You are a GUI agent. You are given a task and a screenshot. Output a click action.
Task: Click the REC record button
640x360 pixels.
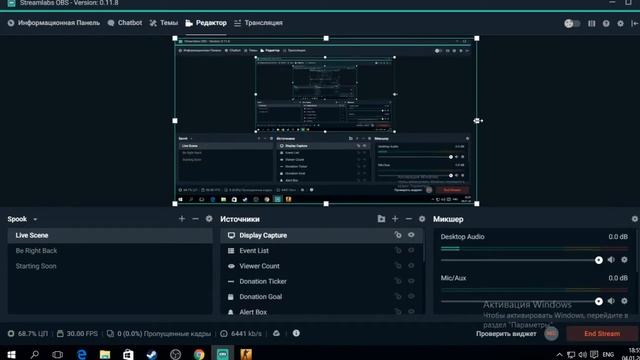551,333
